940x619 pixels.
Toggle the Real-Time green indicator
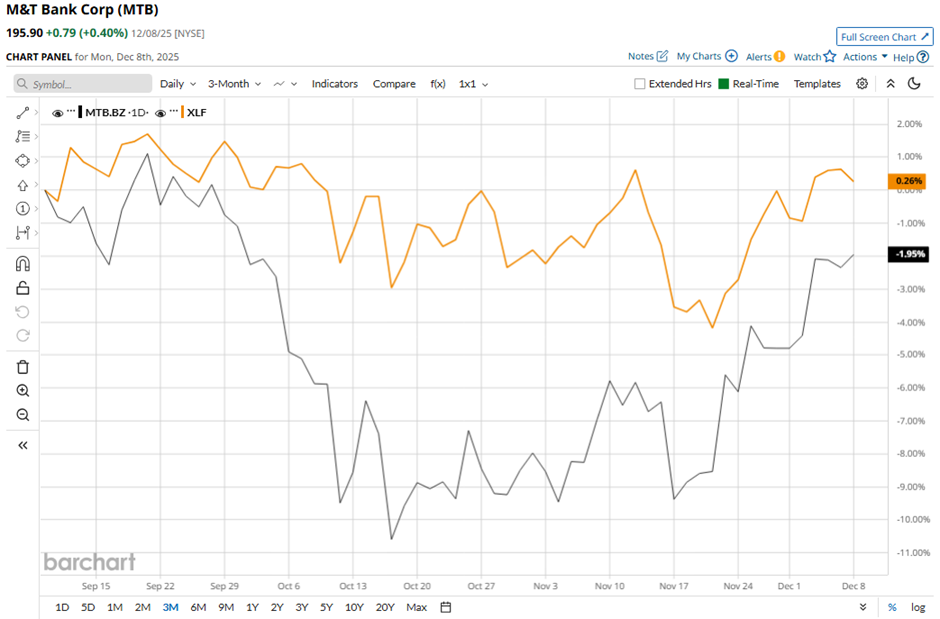[724, 84]
